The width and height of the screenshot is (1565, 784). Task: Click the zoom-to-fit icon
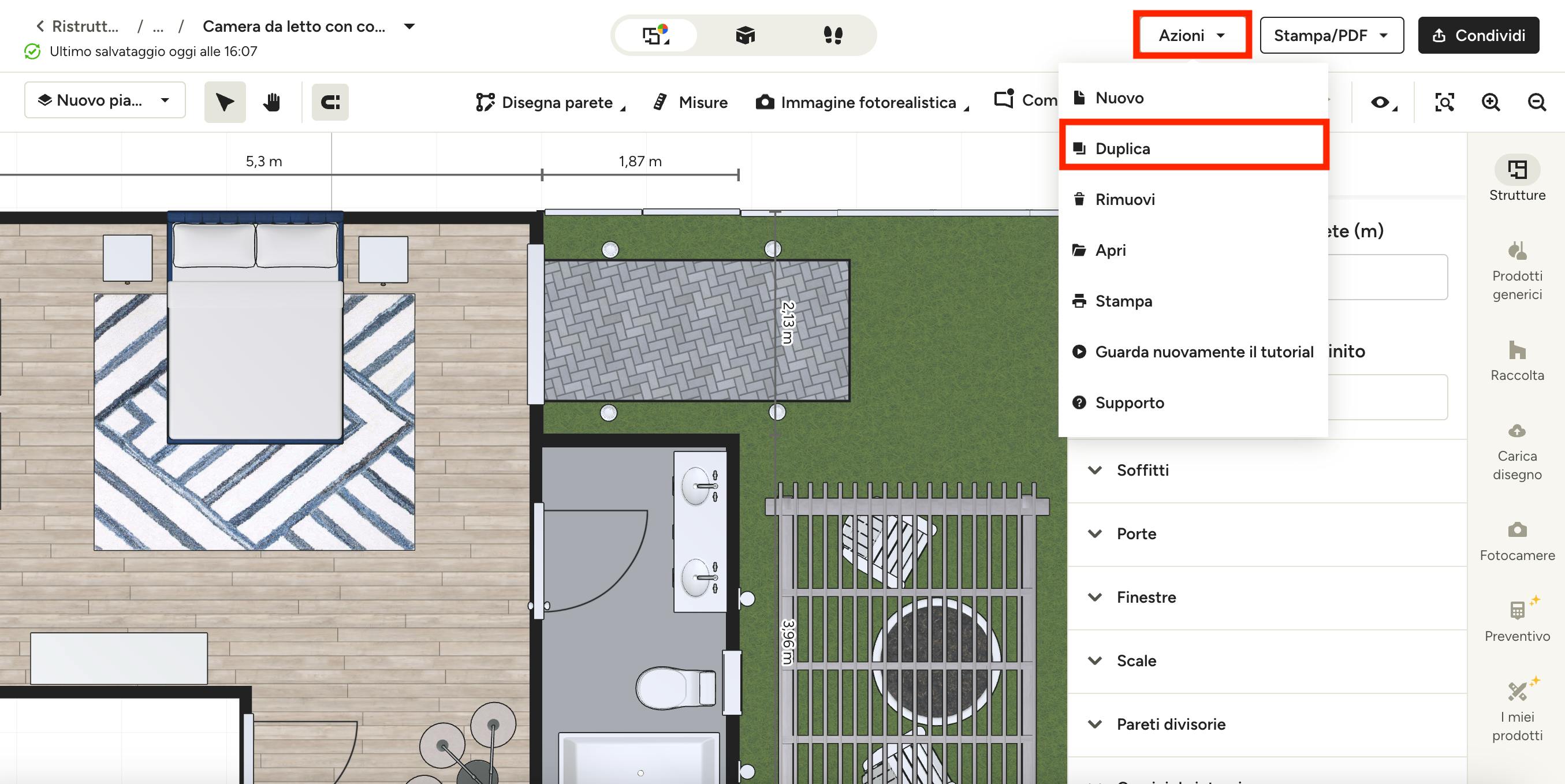(1444, 102)
